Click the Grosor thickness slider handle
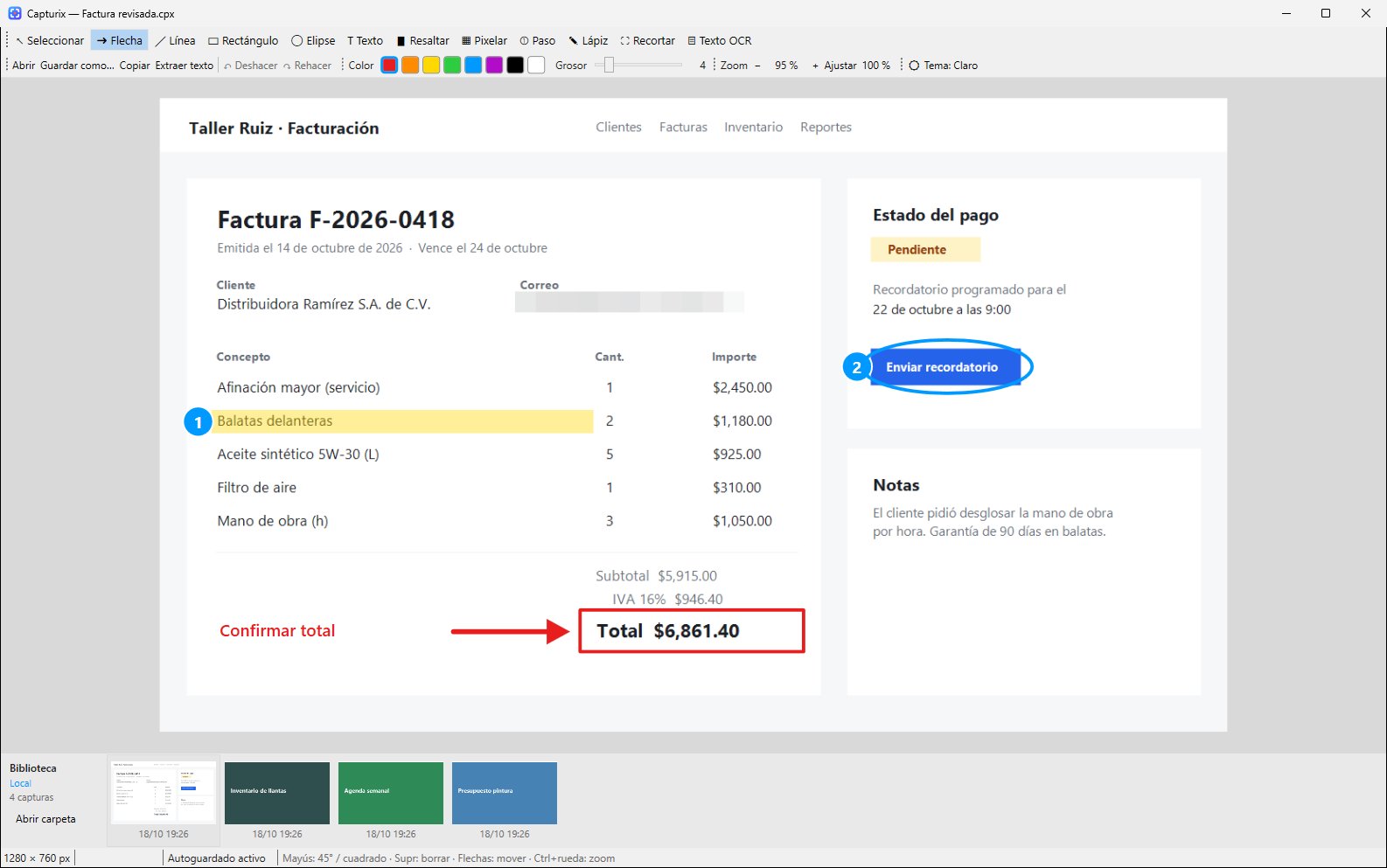The image size is (1387, 868). tap(609, 66)
